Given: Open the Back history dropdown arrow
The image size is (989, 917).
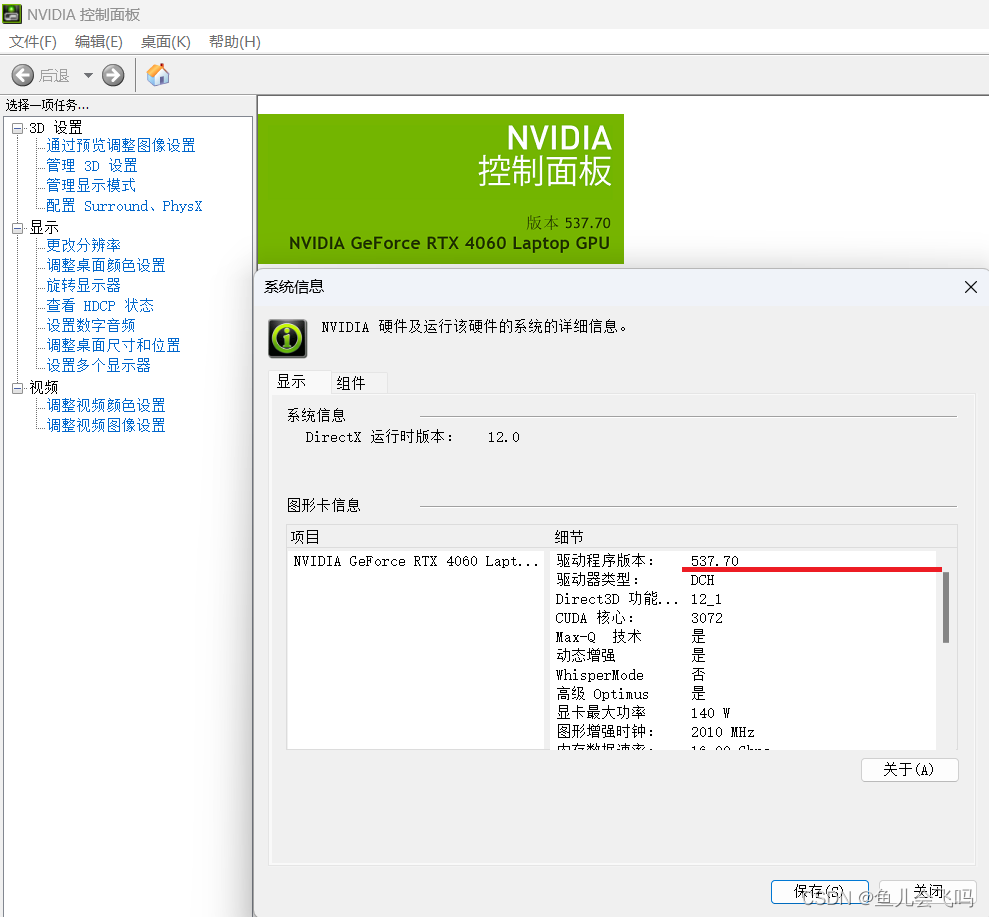Looking at the screenshot, I should (x=88, y=76).
